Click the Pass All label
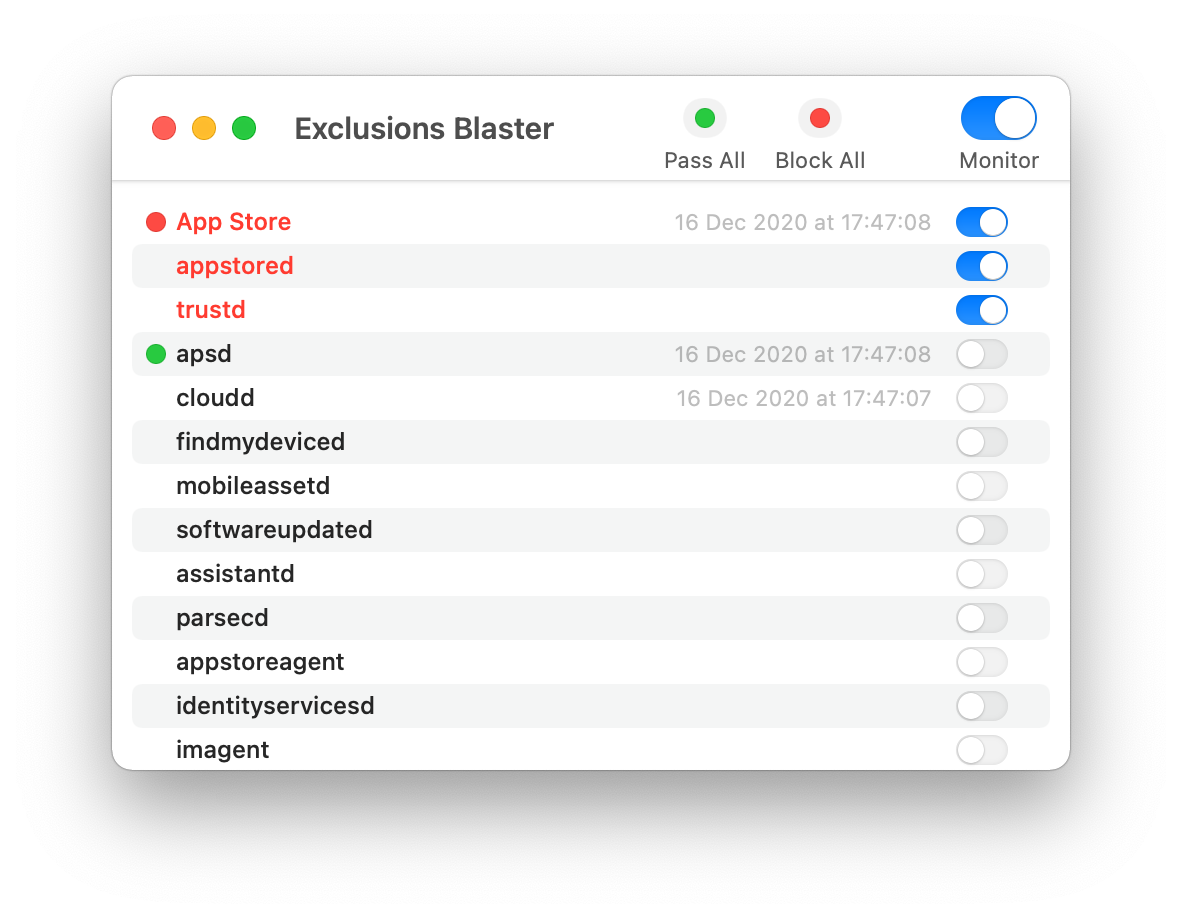 (x=704, y=161)
